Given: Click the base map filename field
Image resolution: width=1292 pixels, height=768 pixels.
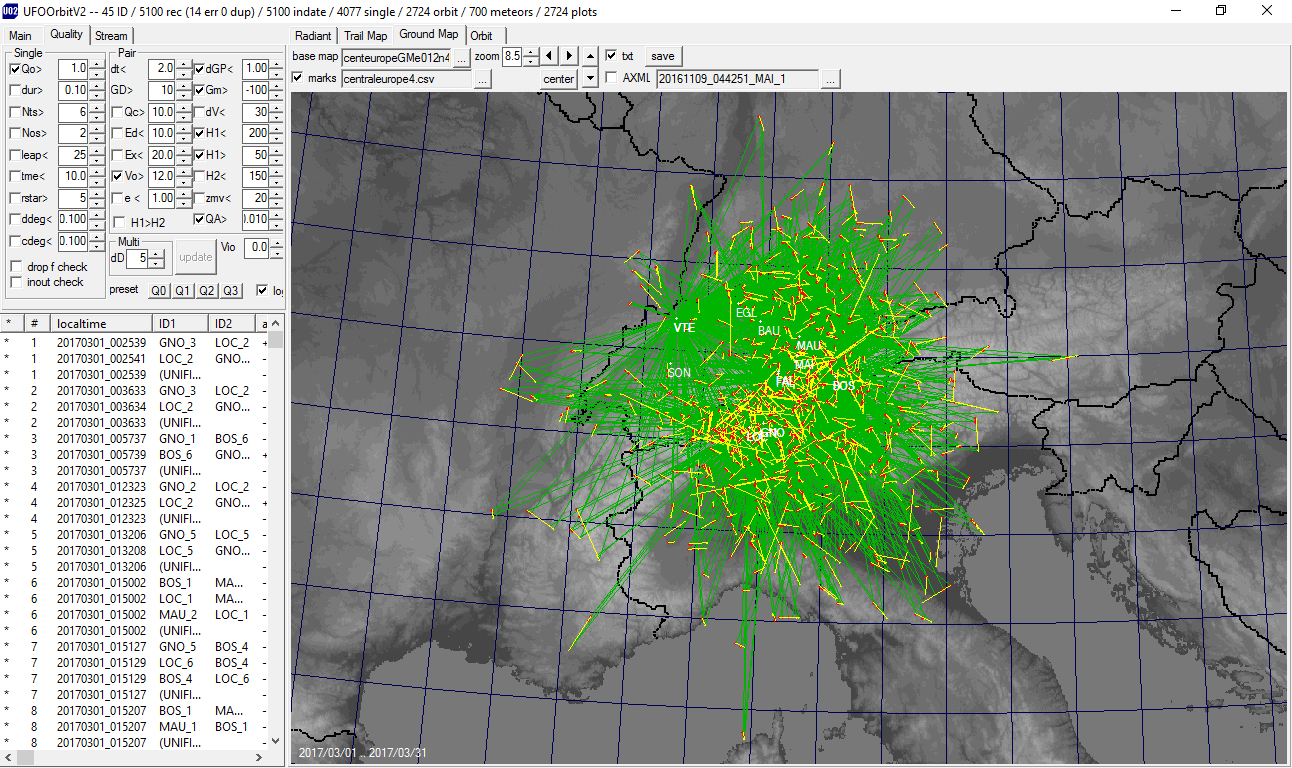Looking at the screenshot, I should pyautogui.click(x=397, y=58).
